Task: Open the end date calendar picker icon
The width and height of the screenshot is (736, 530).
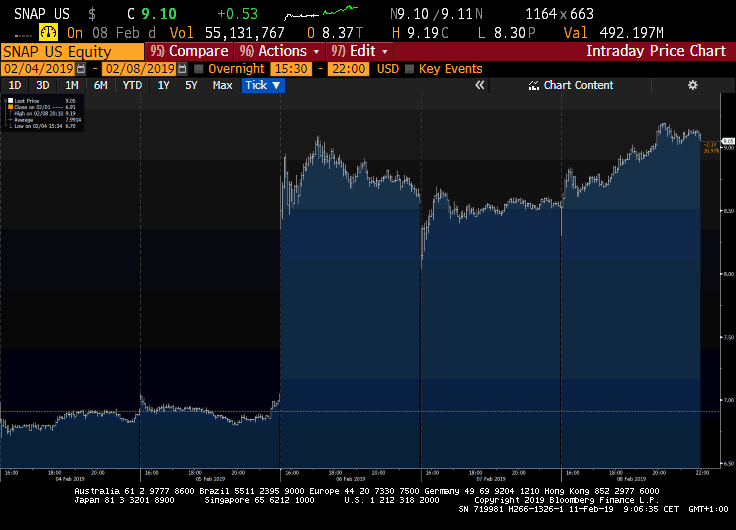Action: tap(182, 69)
